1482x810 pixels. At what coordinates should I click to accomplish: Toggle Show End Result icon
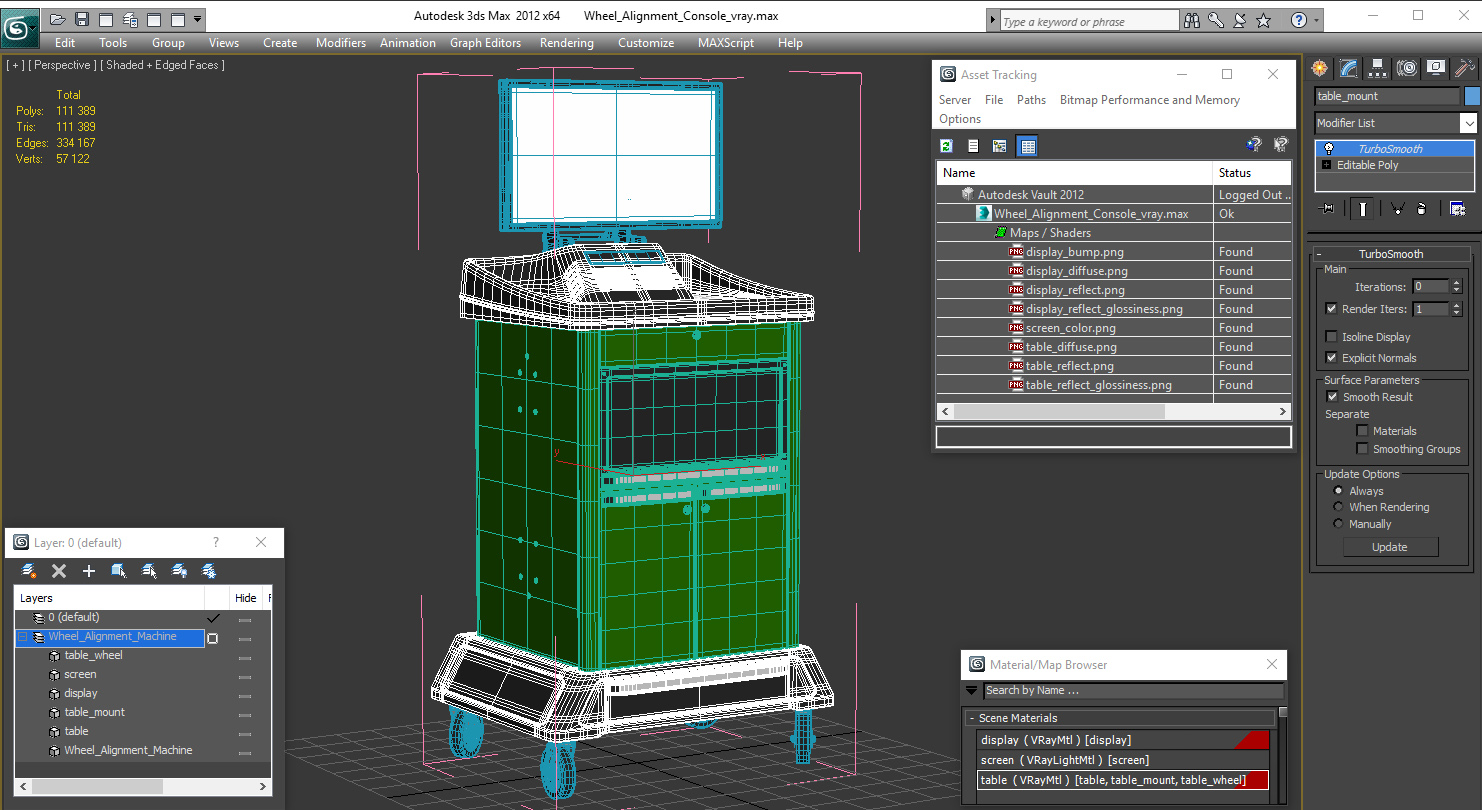(1362, 209)
